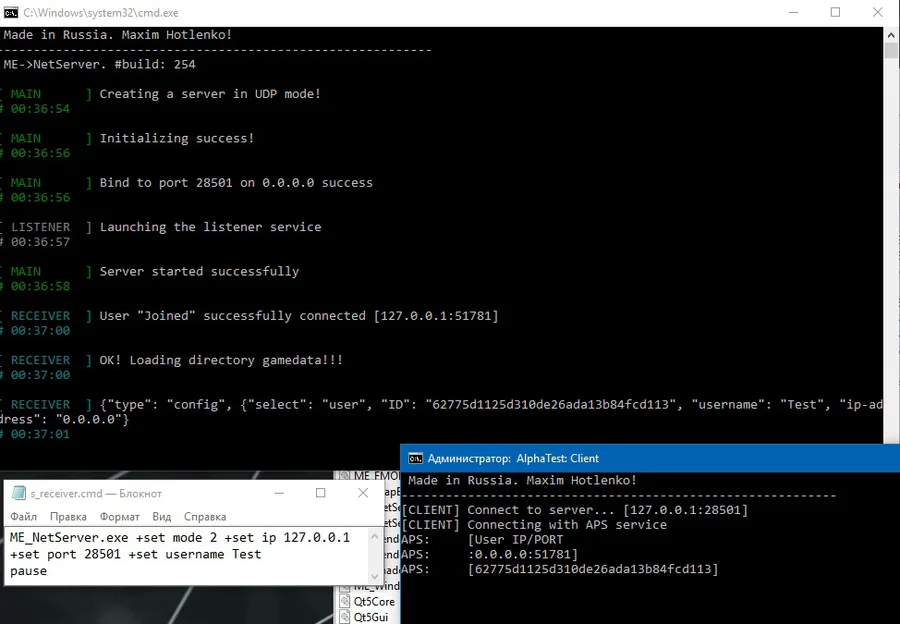Open the Формат menu in Notepad
900x624 pixels.
pos(119,517)
